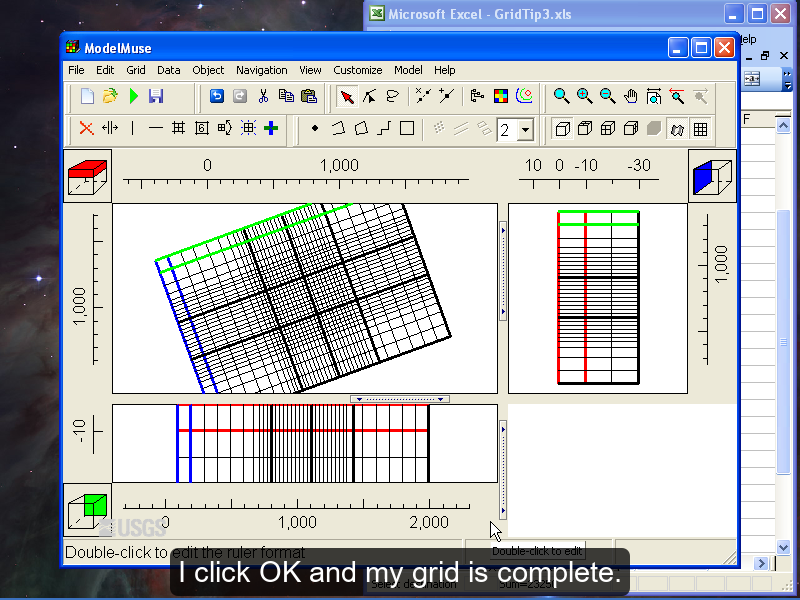Image resolution: width=800 pixels, height=600 pixels.
Task: Choose the create polyline object tool
Action: (338, 128)
